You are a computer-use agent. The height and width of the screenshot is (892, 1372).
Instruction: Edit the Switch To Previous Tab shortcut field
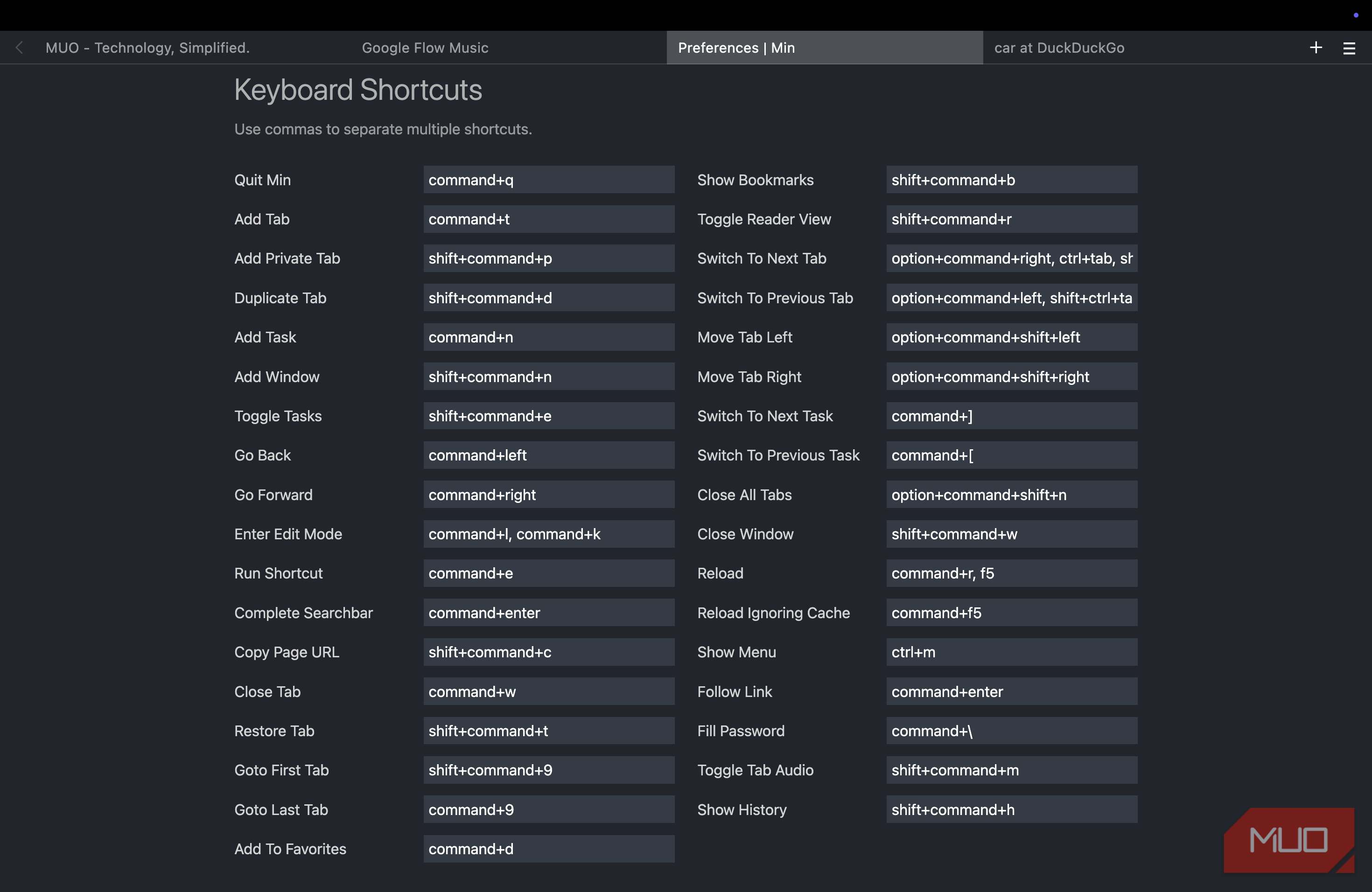(1012, 298)
